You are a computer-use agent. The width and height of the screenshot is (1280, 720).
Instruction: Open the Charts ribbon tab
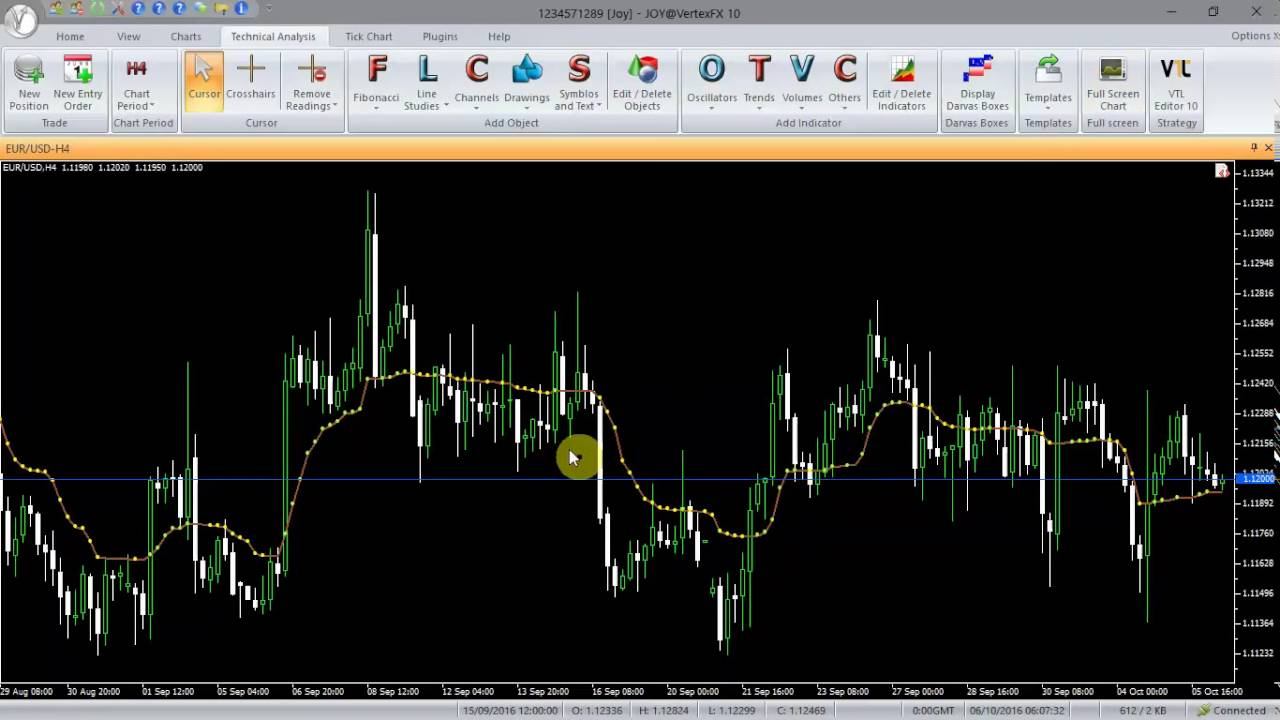tap(186, 36)
